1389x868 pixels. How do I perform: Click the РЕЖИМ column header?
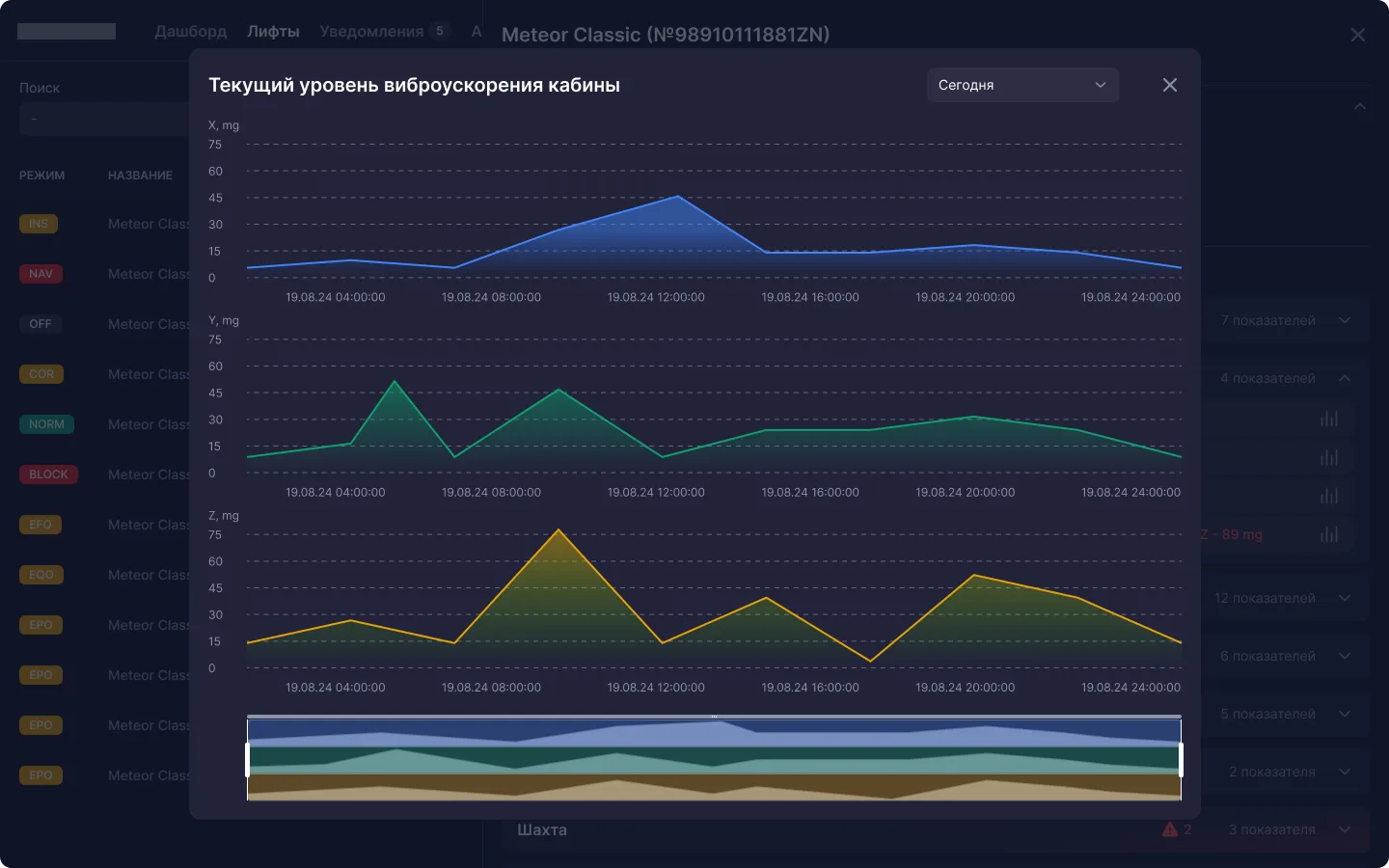tap(42, 176)
